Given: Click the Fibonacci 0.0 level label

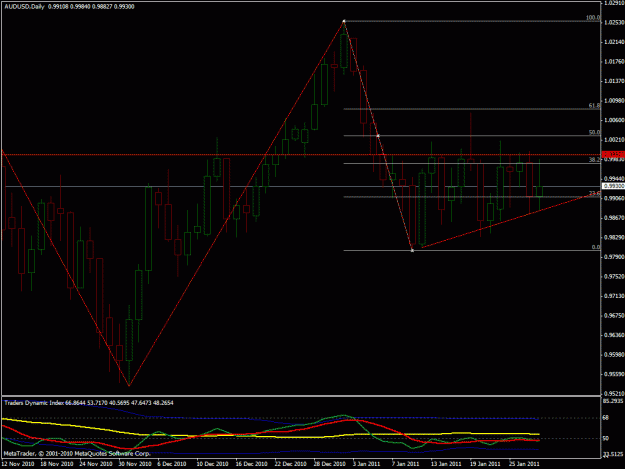Looking at the screenshot, I should click(x=596, y=247).
